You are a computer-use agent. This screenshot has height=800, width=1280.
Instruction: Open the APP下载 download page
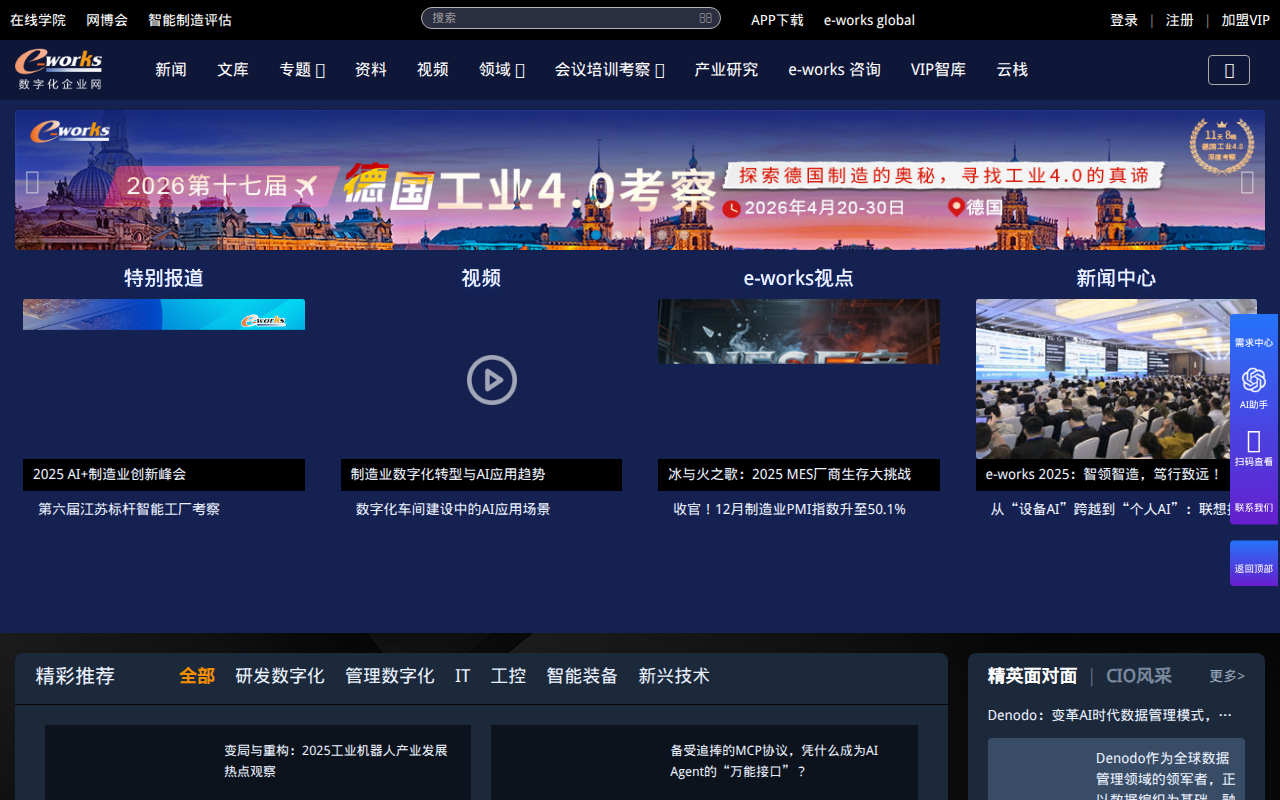tap(776, 19)
